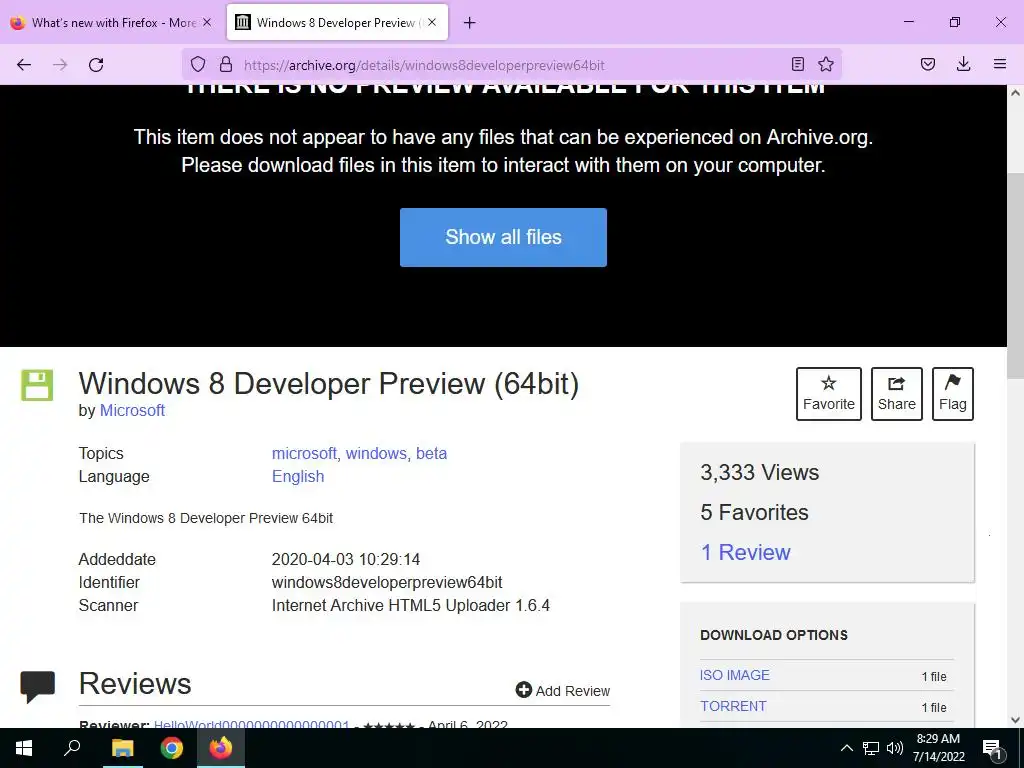This screenshot has height=768, width=1024.
Task: Click the browser Forward arrow
Action: click(x=60, y=65)
